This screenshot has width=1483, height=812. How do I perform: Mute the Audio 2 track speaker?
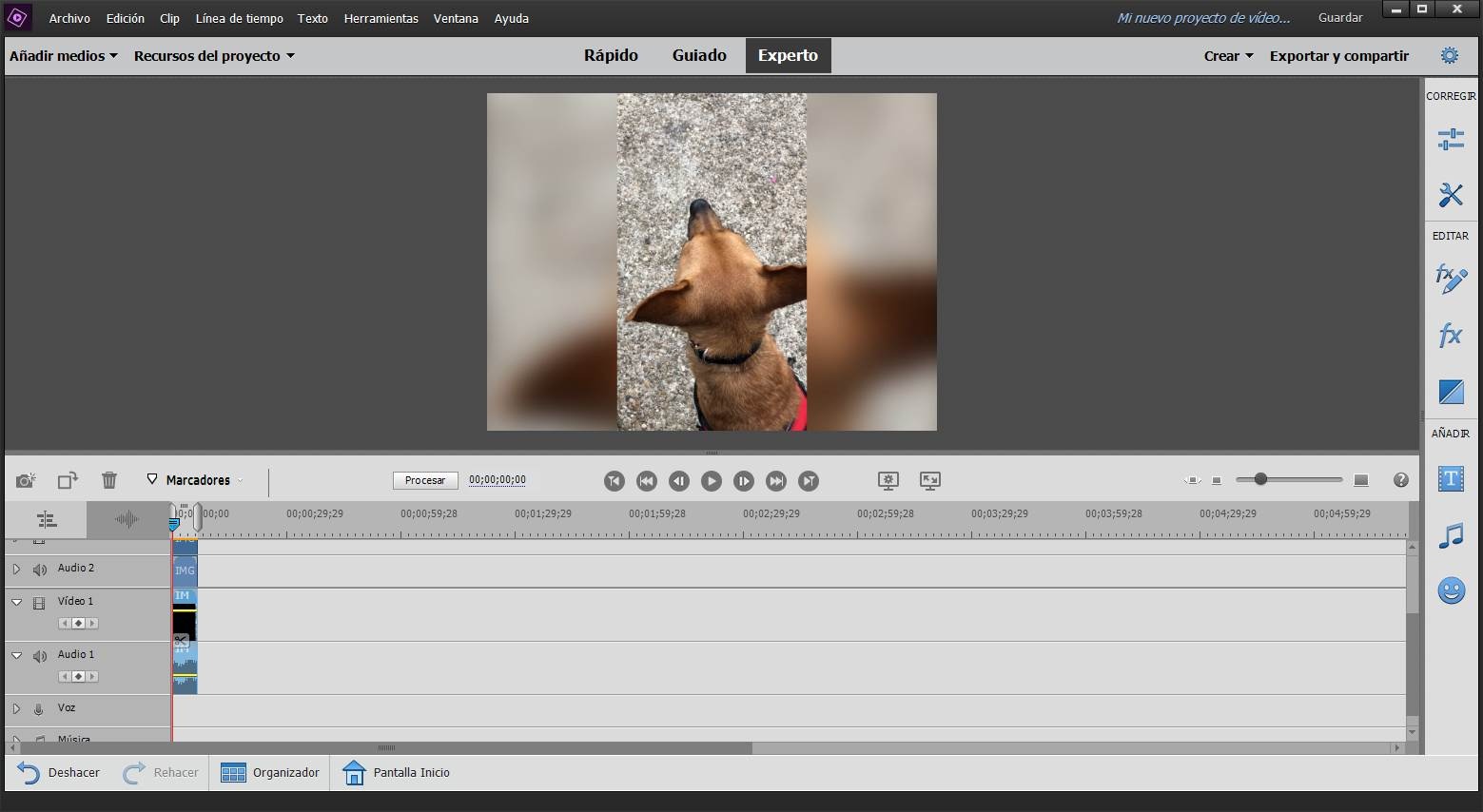[x=39, y=570]
